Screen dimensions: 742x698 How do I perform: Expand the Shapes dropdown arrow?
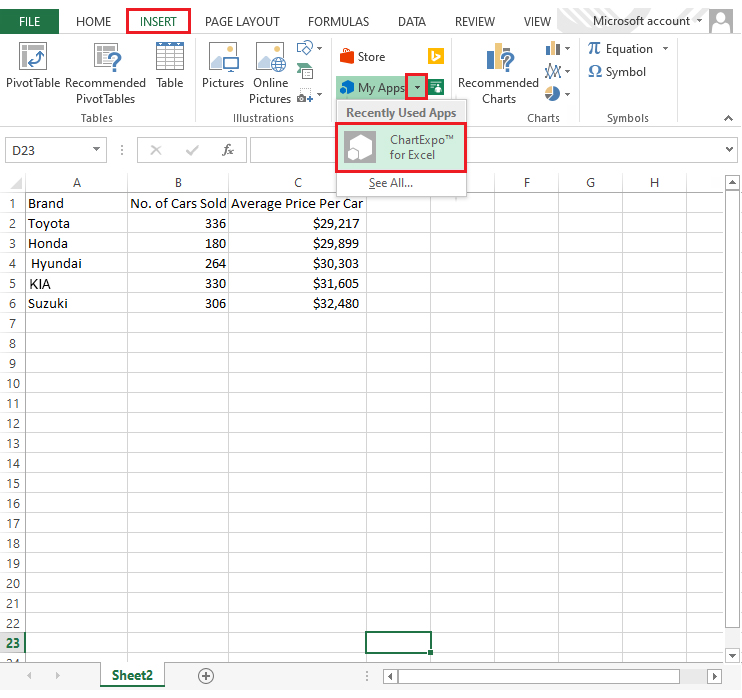(319, 48)
